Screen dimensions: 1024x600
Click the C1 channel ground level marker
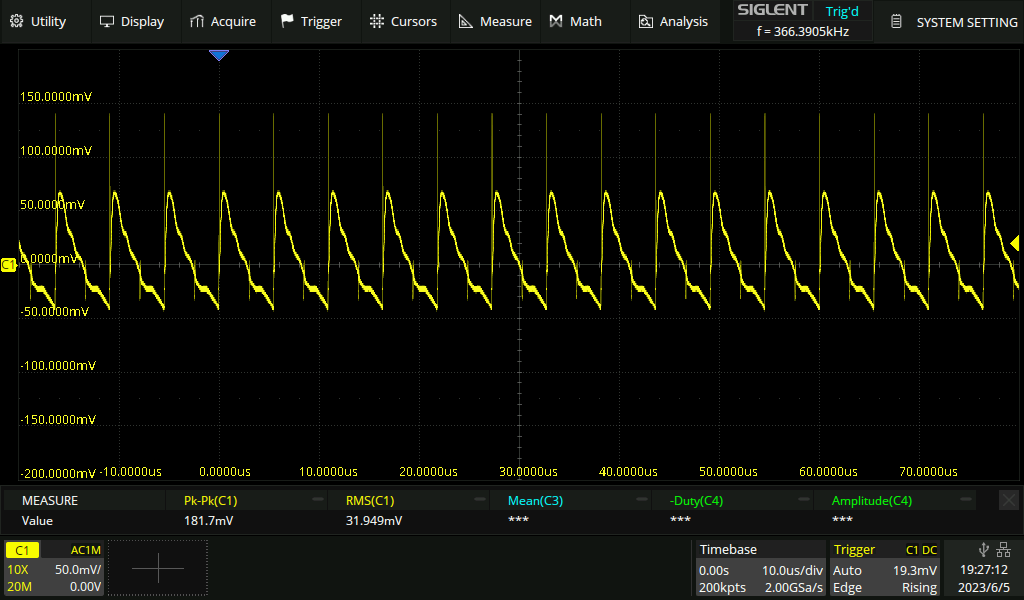click(9, 264)
